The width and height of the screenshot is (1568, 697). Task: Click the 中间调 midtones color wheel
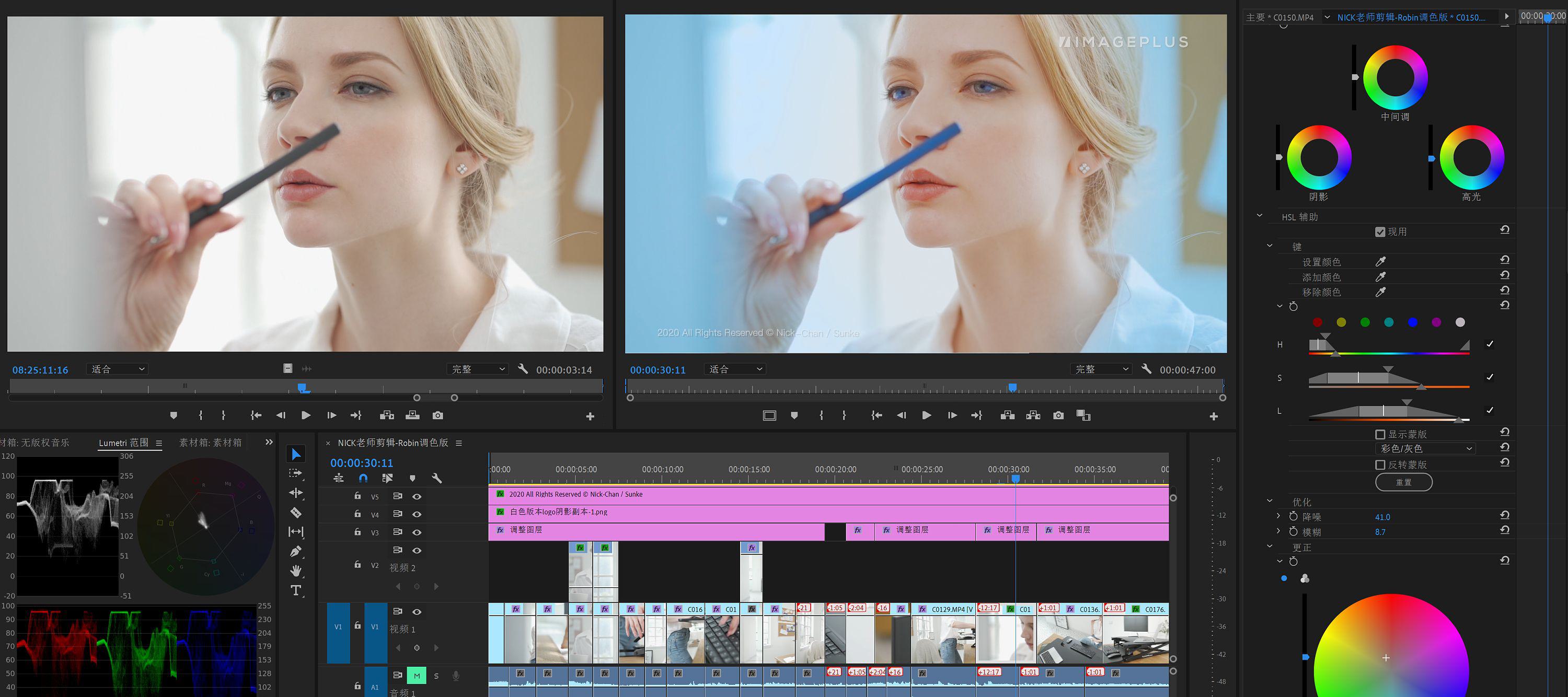[1395, 78]
